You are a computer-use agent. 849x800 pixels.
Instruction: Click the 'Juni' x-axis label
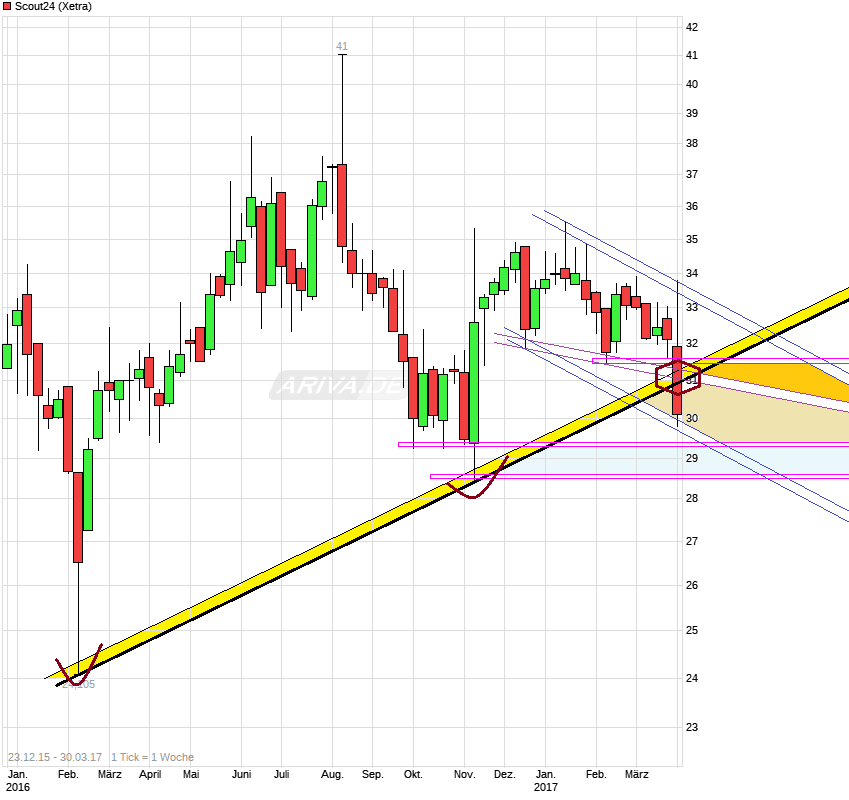241,775
